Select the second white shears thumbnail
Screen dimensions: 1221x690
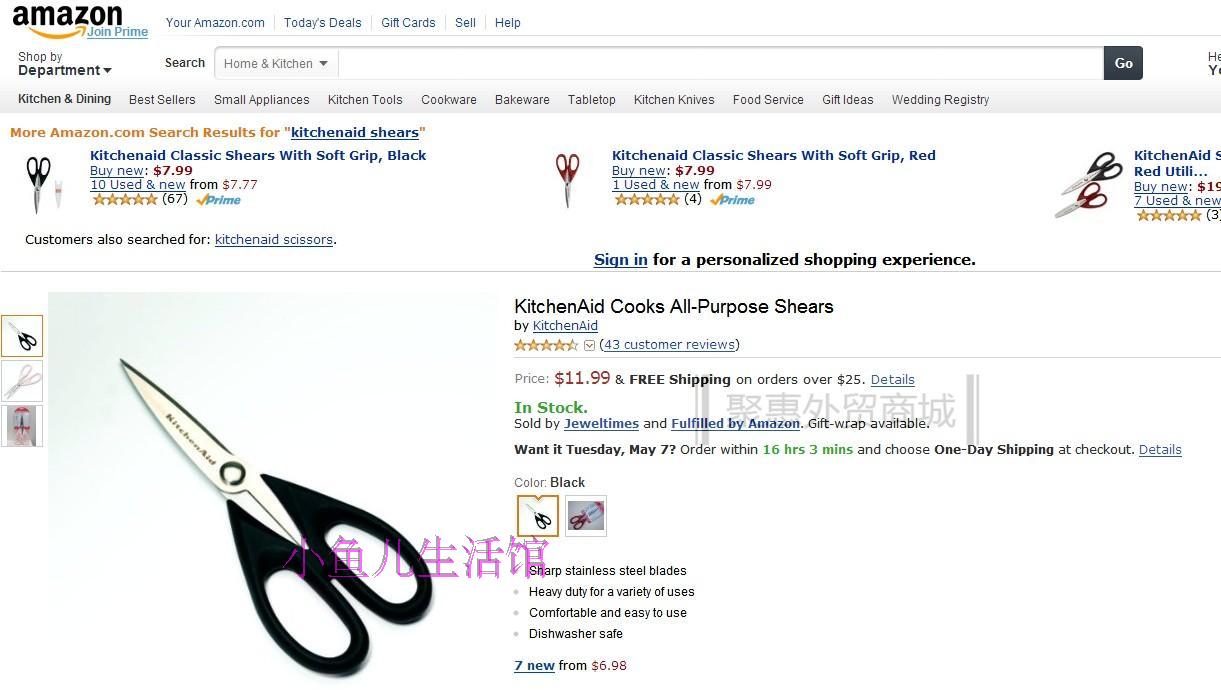(x=22, y=381)
